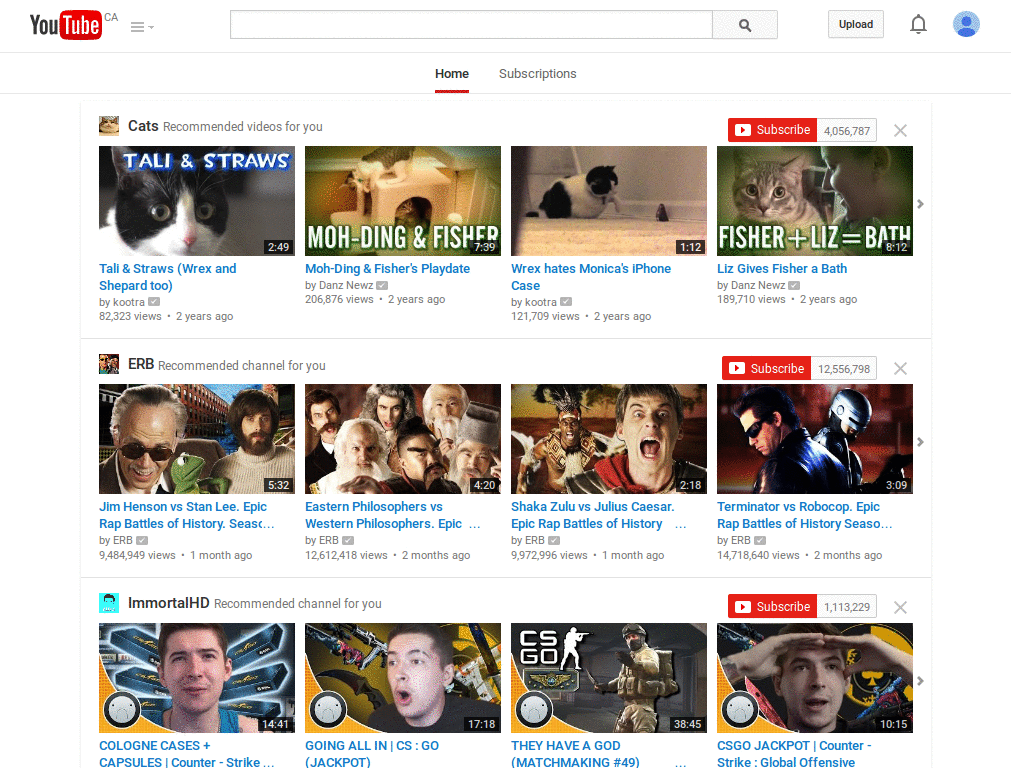Open CSGO JACKPOT video thumbnail

click(x=815, y=678)
